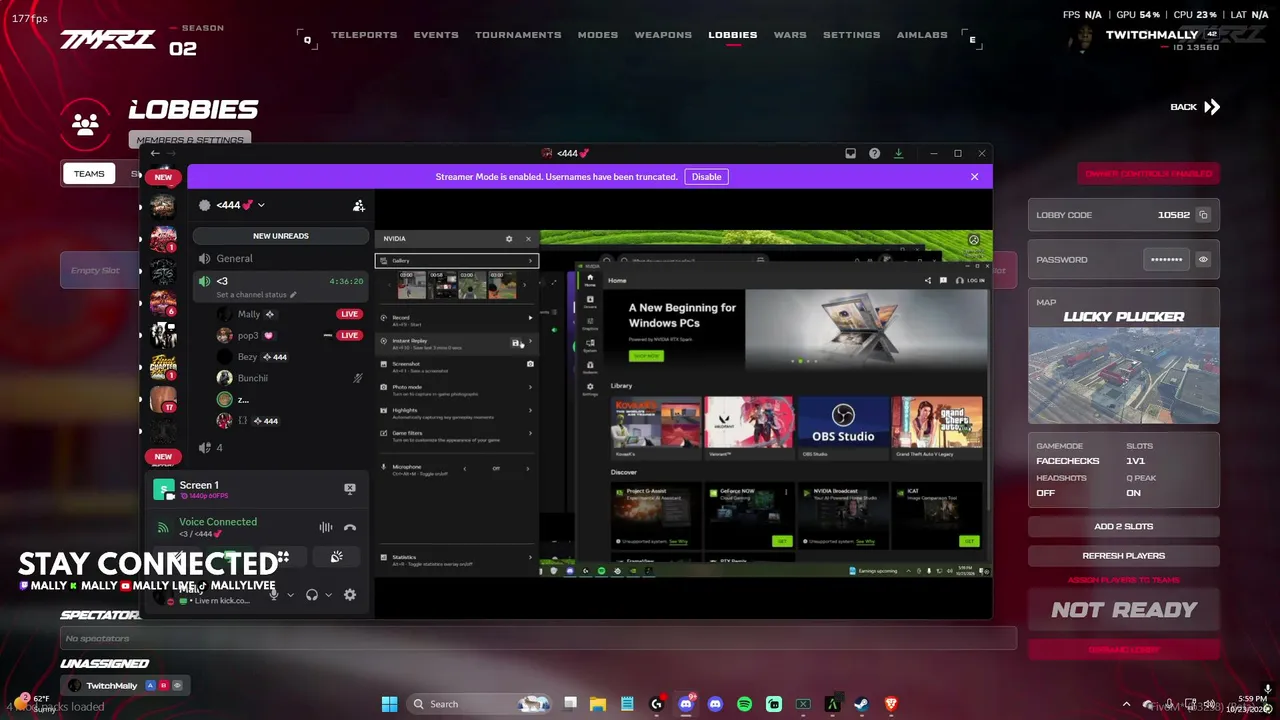Disable Streamer Mode in Discord banner
Screen dimensions: 1280x720
[706, 177]
